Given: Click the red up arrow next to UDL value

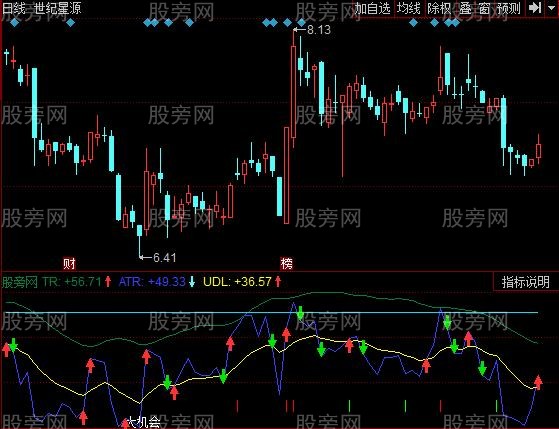Looking at the screenshot, I should 278,282.
